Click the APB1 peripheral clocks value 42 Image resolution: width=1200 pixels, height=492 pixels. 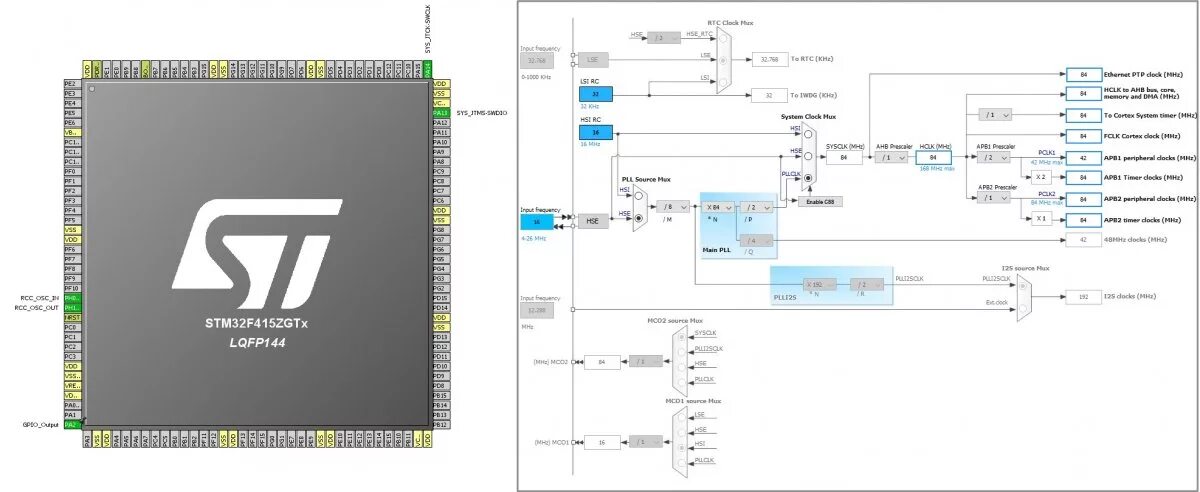[1082, 157]
